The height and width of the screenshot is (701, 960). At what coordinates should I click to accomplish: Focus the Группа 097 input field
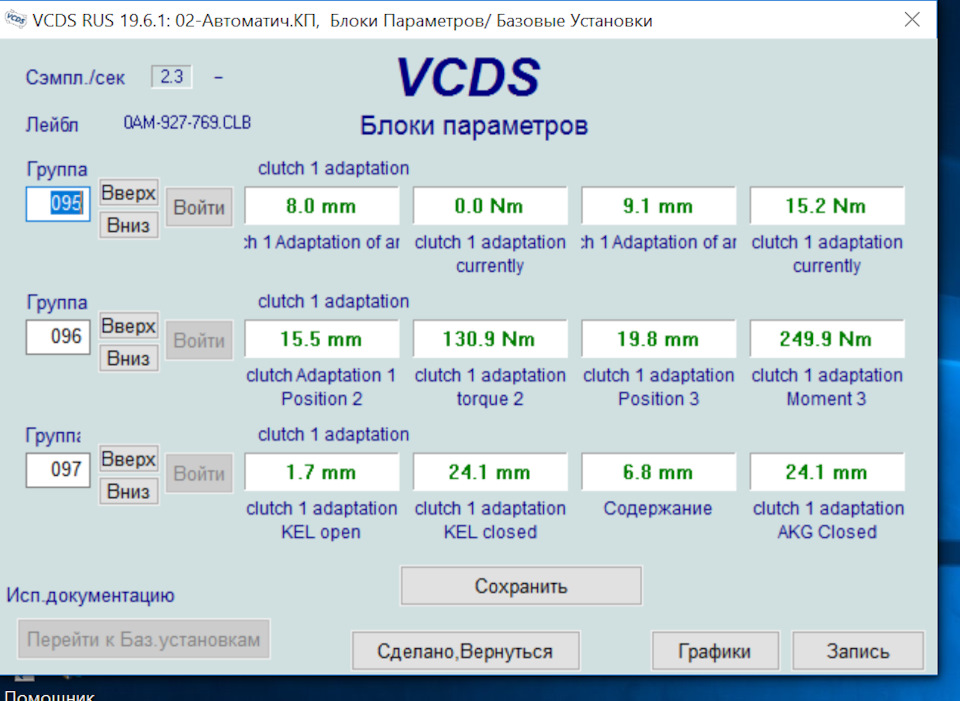tap(58, 470)
